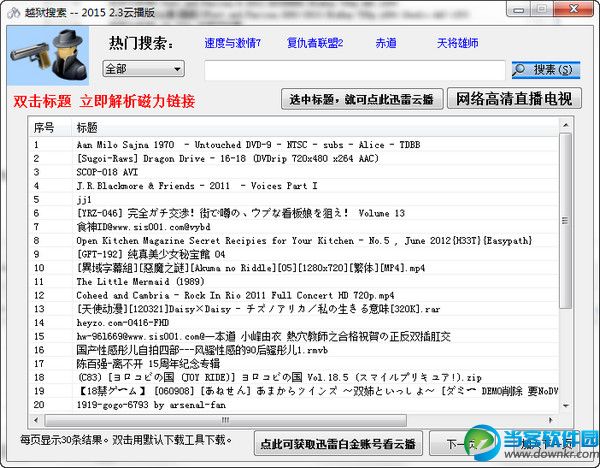The height and width of the screenshot is (468, 600).
Task: Select row 12 Coheed and Cambria concert
Action: click(293, 295)
